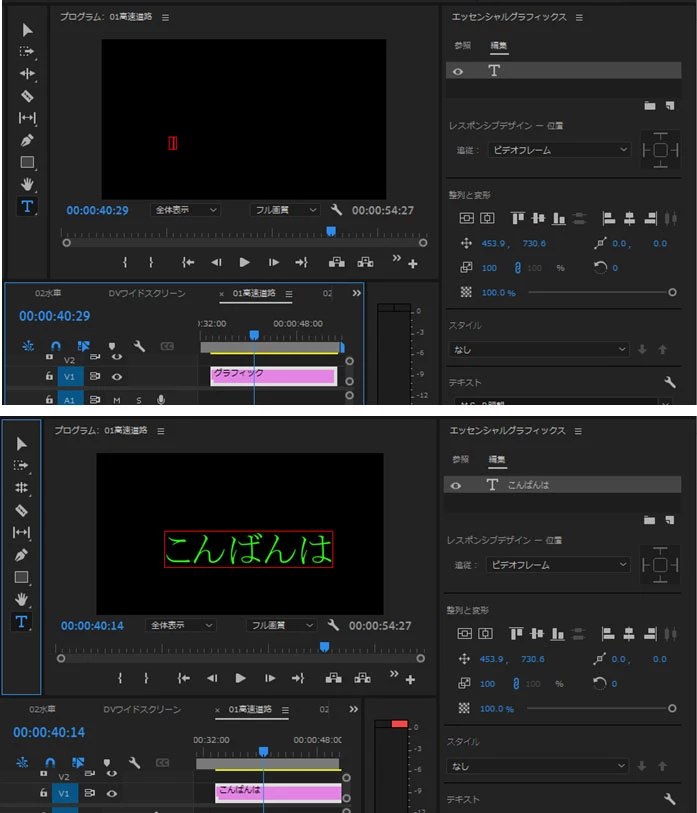Toggle nest sequence icon in lower timeline
697x813 pixels.
pyautogui.click(x=22, y=763)
